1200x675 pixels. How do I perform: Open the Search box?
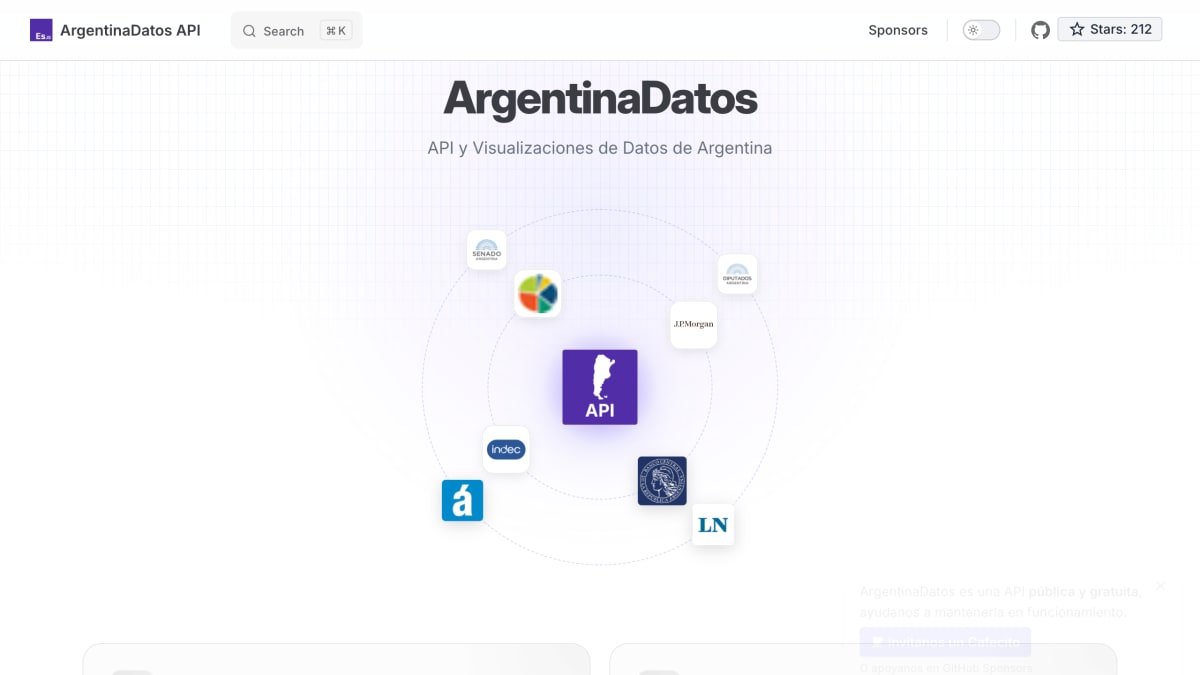click(x=296, y=31)
